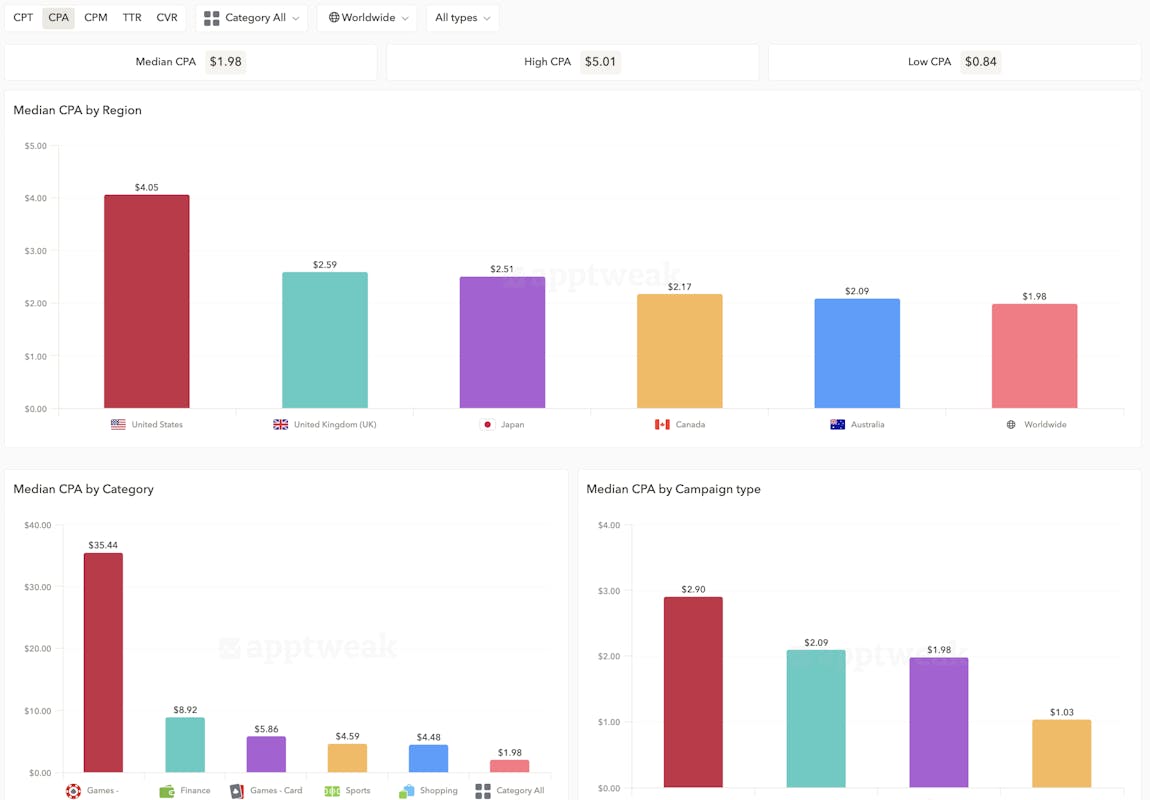This screenshot has width=1150, height=800.
Task: Click the Finance category wallet icon
Action: 167,791
